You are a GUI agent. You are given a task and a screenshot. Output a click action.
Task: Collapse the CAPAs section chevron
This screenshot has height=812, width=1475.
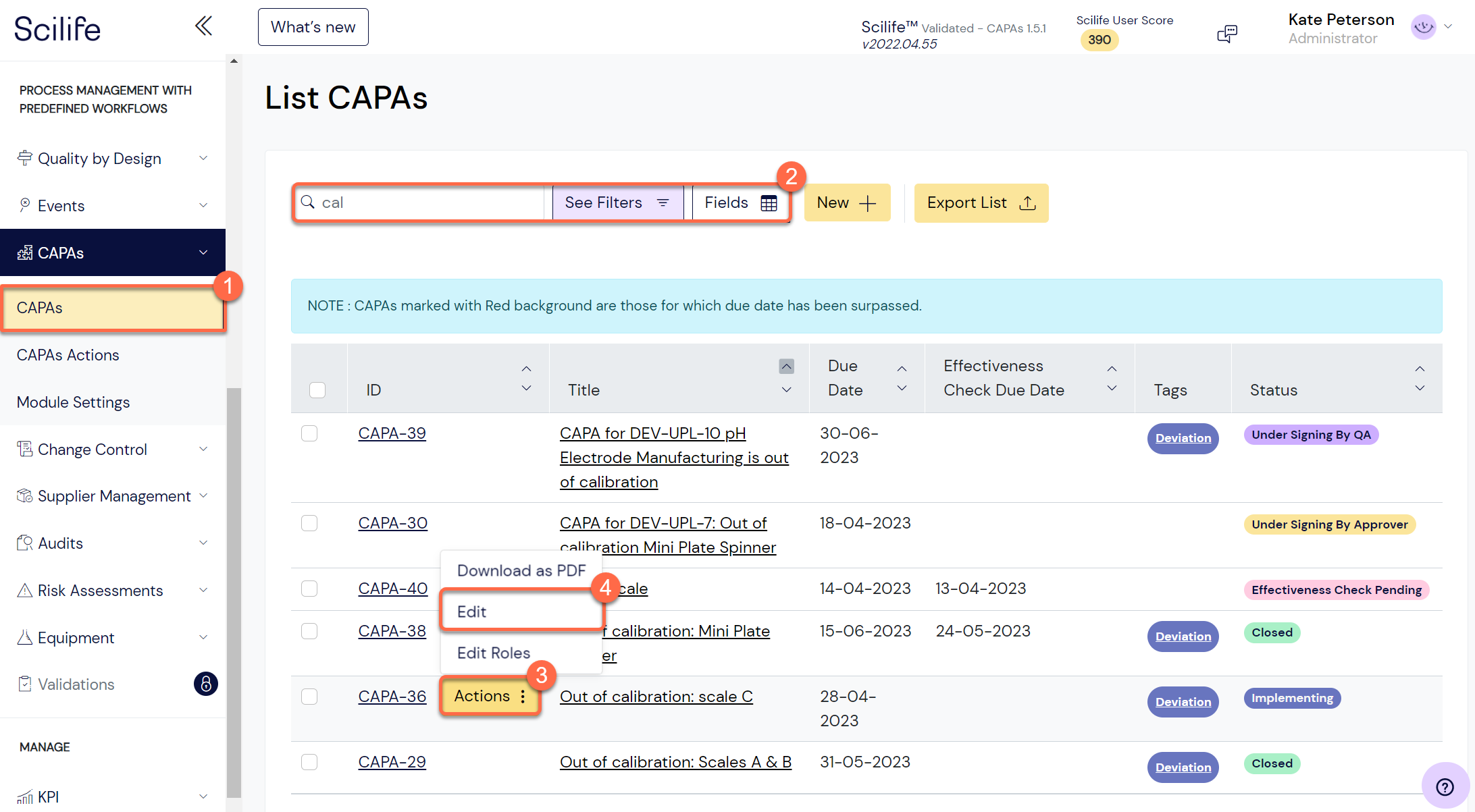pyautogui.click(x=203, y=252)
